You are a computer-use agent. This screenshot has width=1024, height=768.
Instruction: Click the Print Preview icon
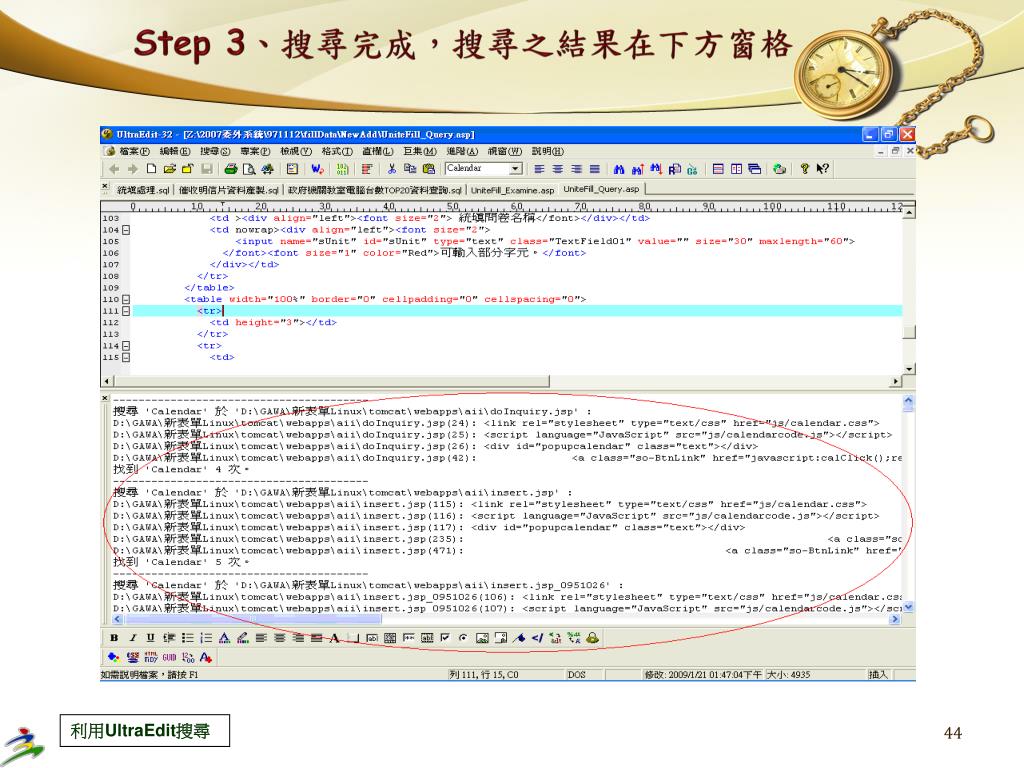(249, 168)
